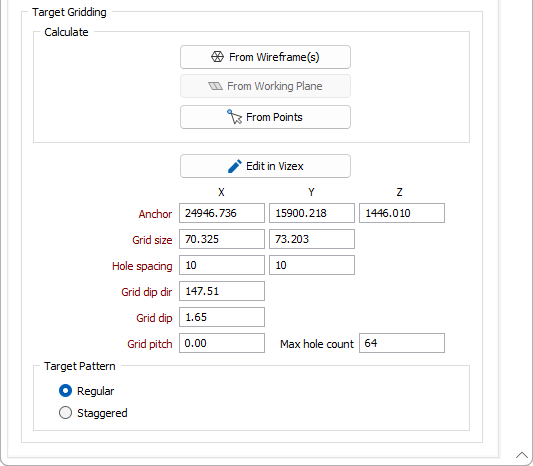Click the Grid size label
This screenshot has height=466, width=533.
[152, 240]
